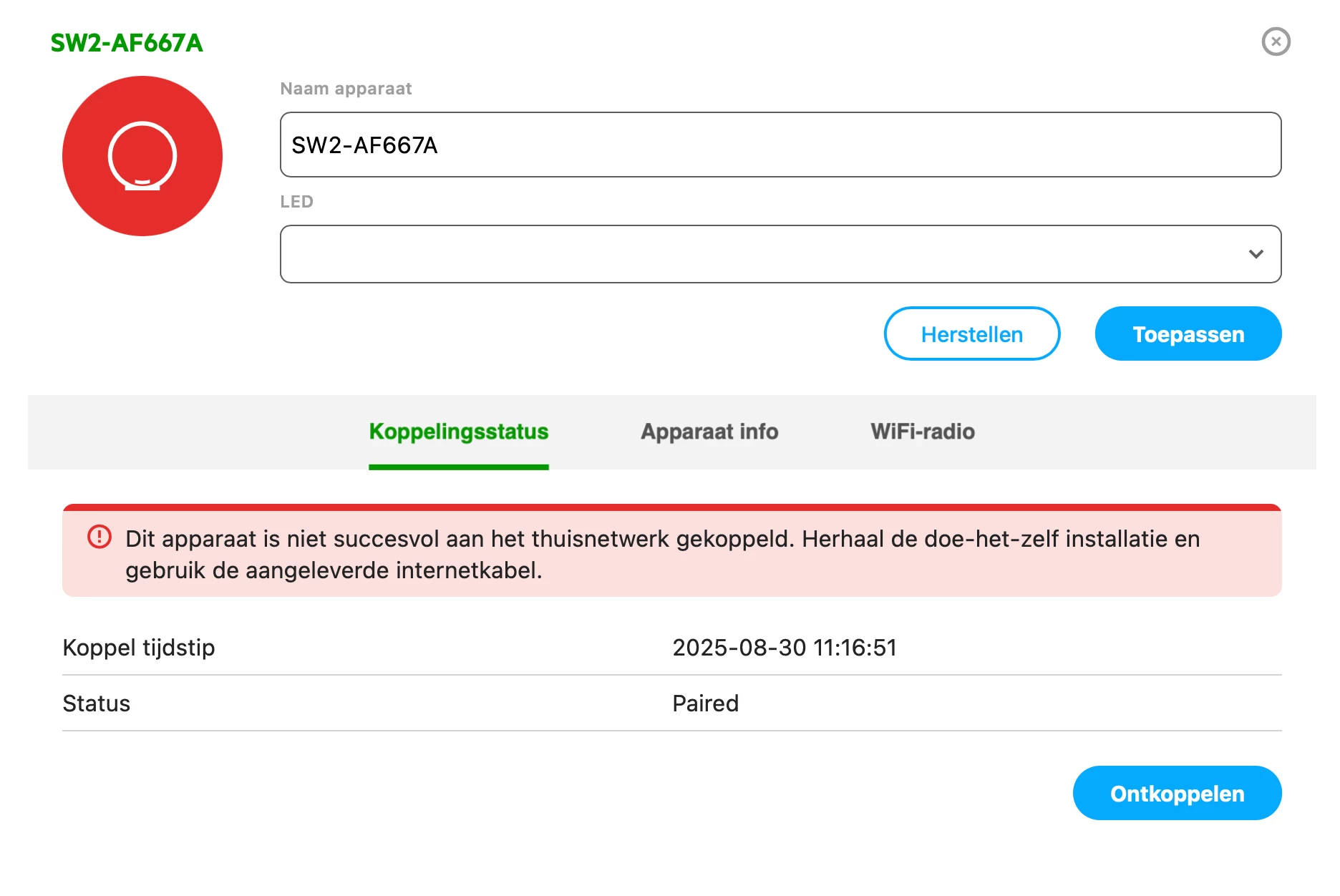
Task: Select the Paired status value
Action: [705, 703]
